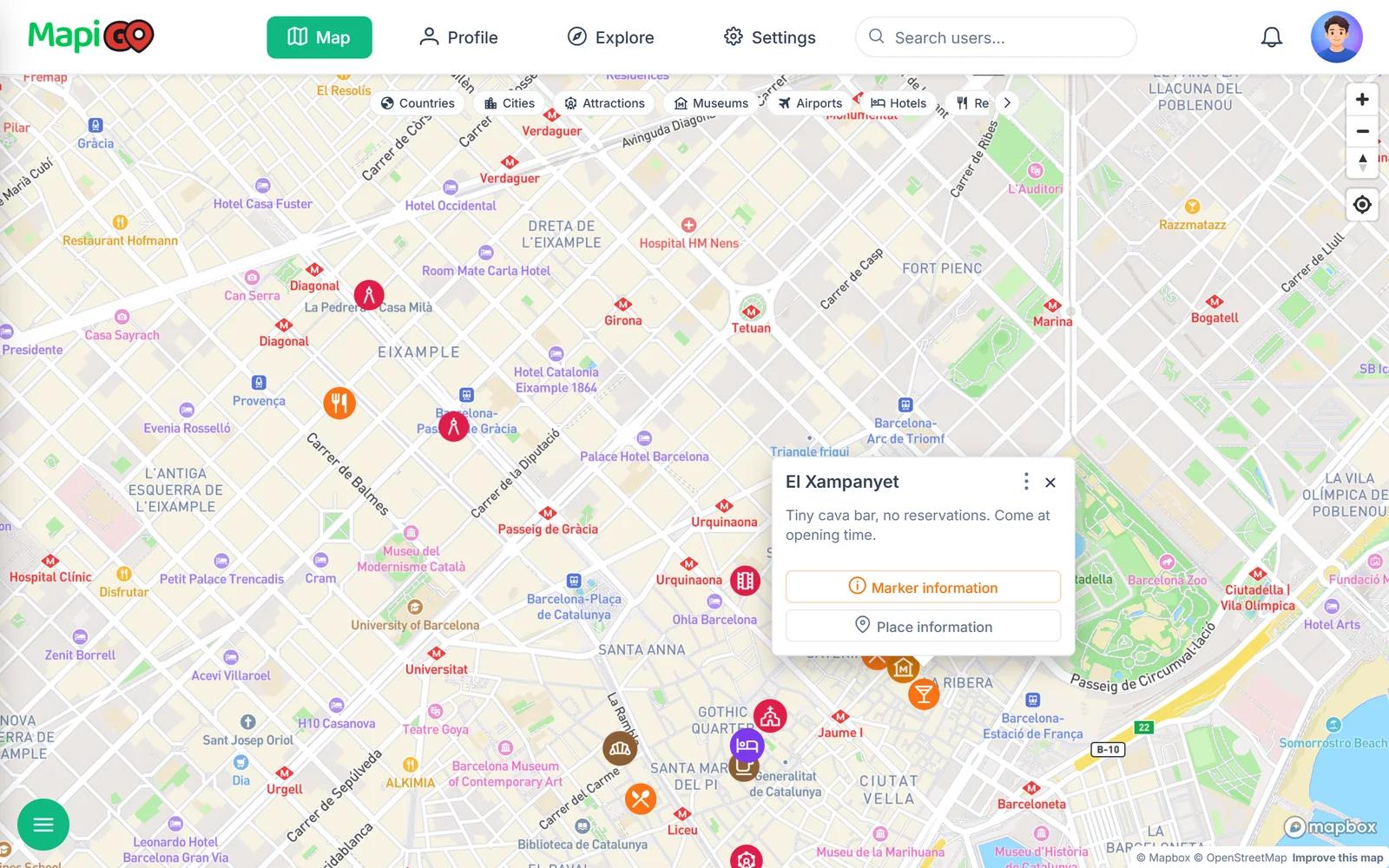Close the El Xampanyet popup
The image size is (1389, 868).
1050,483
